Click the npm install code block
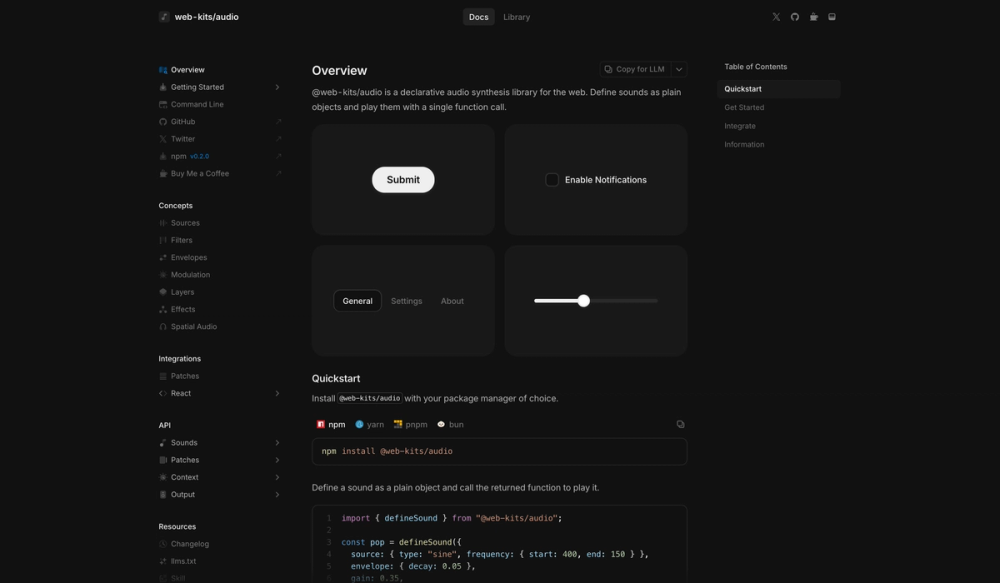This screenshot has width=1000, height=583. point(499,452)
